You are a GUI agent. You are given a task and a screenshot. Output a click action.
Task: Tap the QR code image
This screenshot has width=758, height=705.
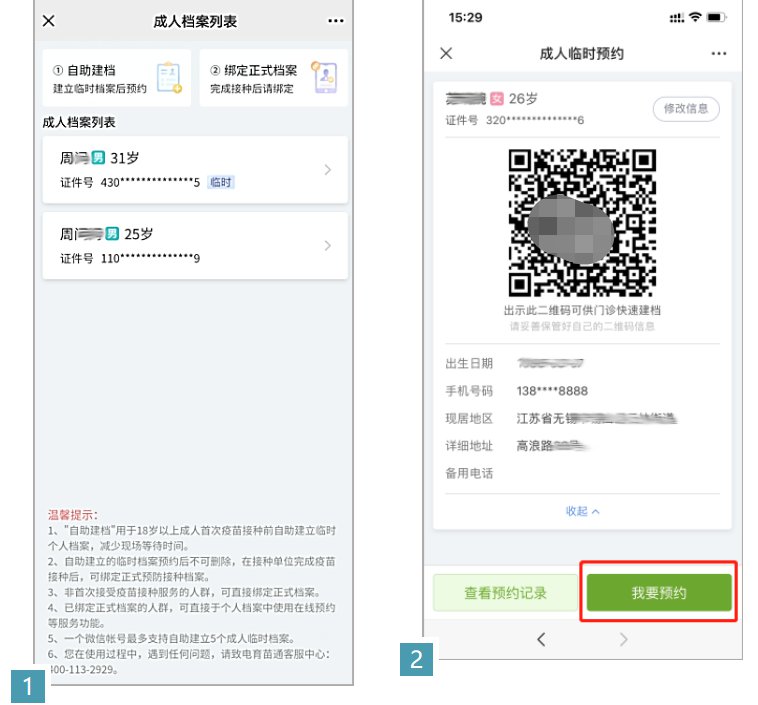tap(582, 223)
